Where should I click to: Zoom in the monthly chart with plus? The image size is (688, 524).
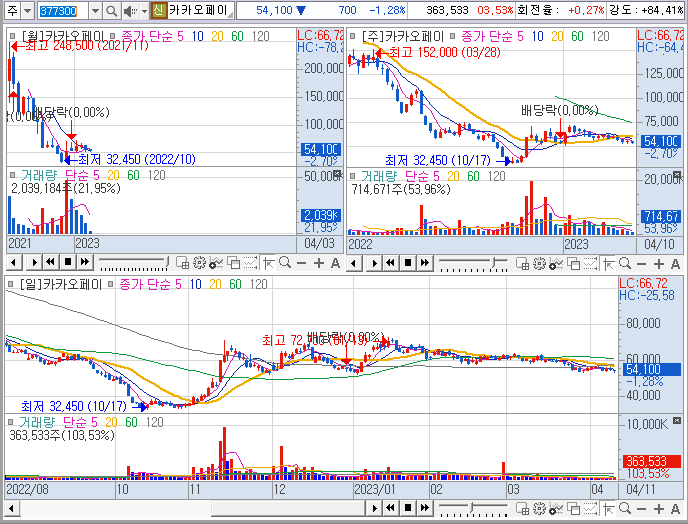coord(319,263)
